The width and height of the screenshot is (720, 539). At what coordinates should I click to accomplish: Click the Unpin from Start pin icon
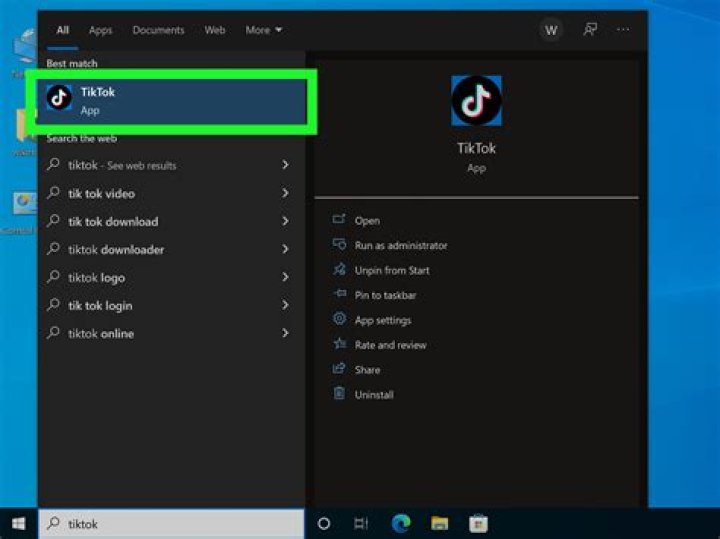point(339,269)
